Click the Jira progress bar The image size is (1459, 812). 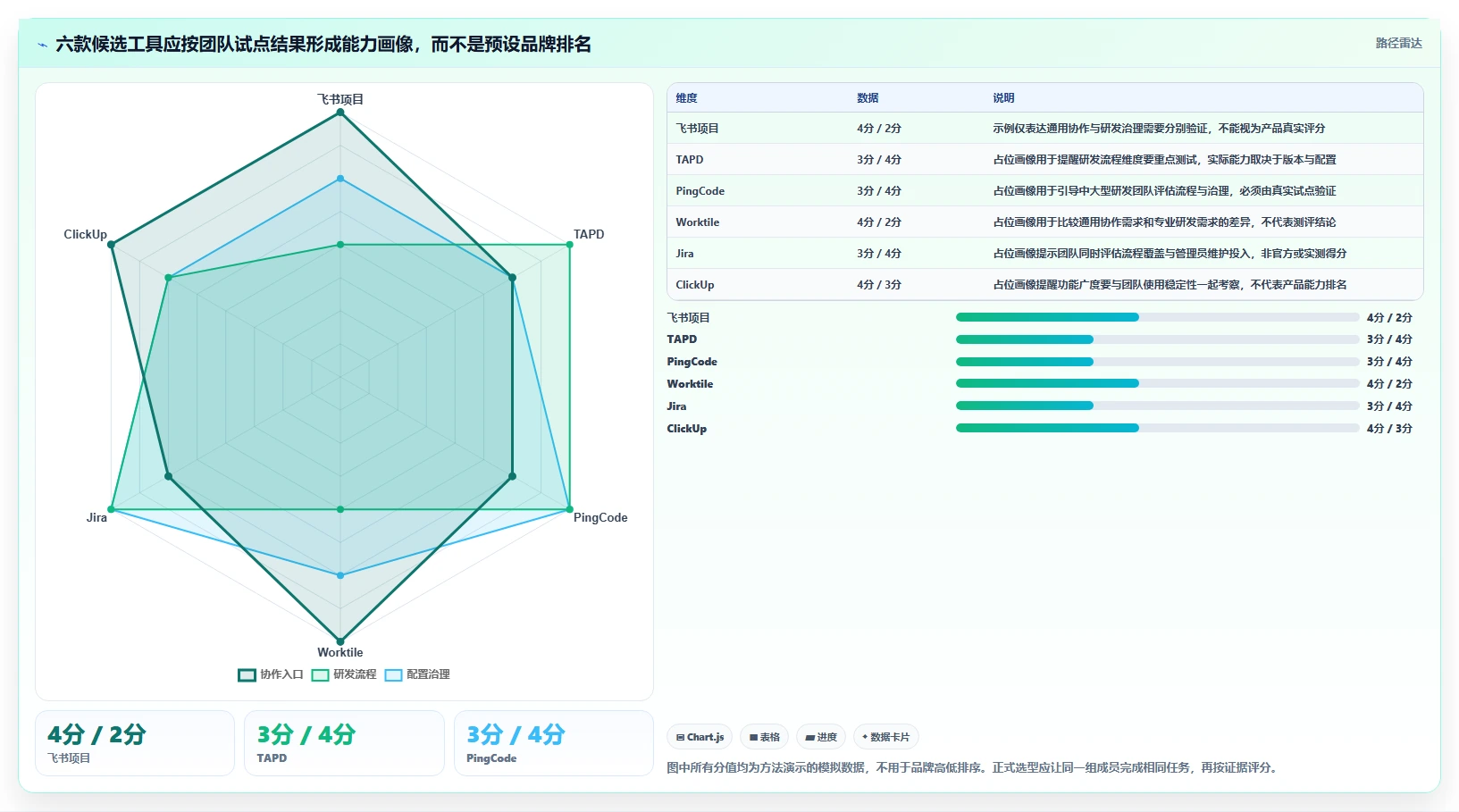pos(1157,406)
